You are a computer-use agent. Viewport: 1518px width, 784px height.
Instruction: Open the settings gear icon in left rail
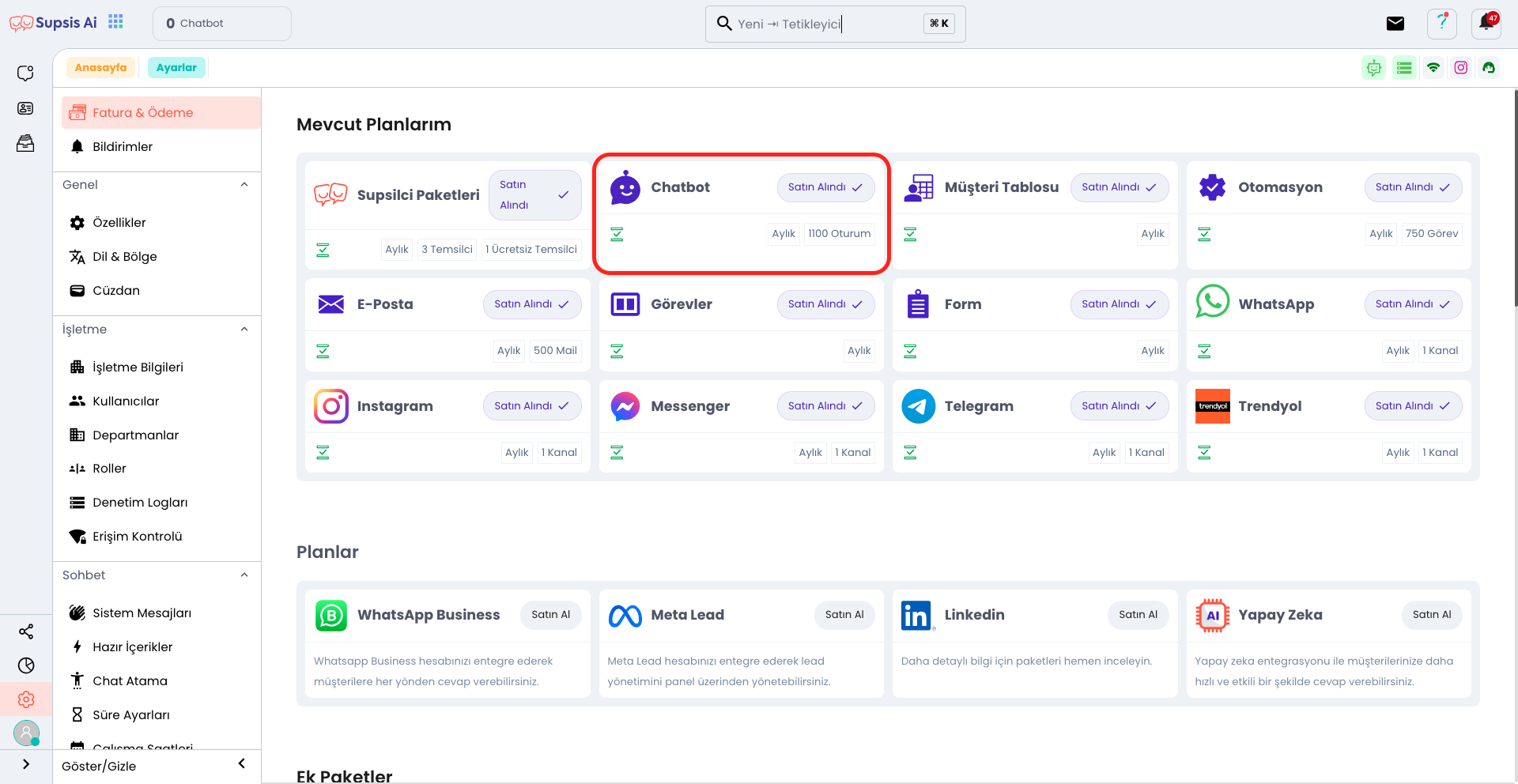point(26,699)
